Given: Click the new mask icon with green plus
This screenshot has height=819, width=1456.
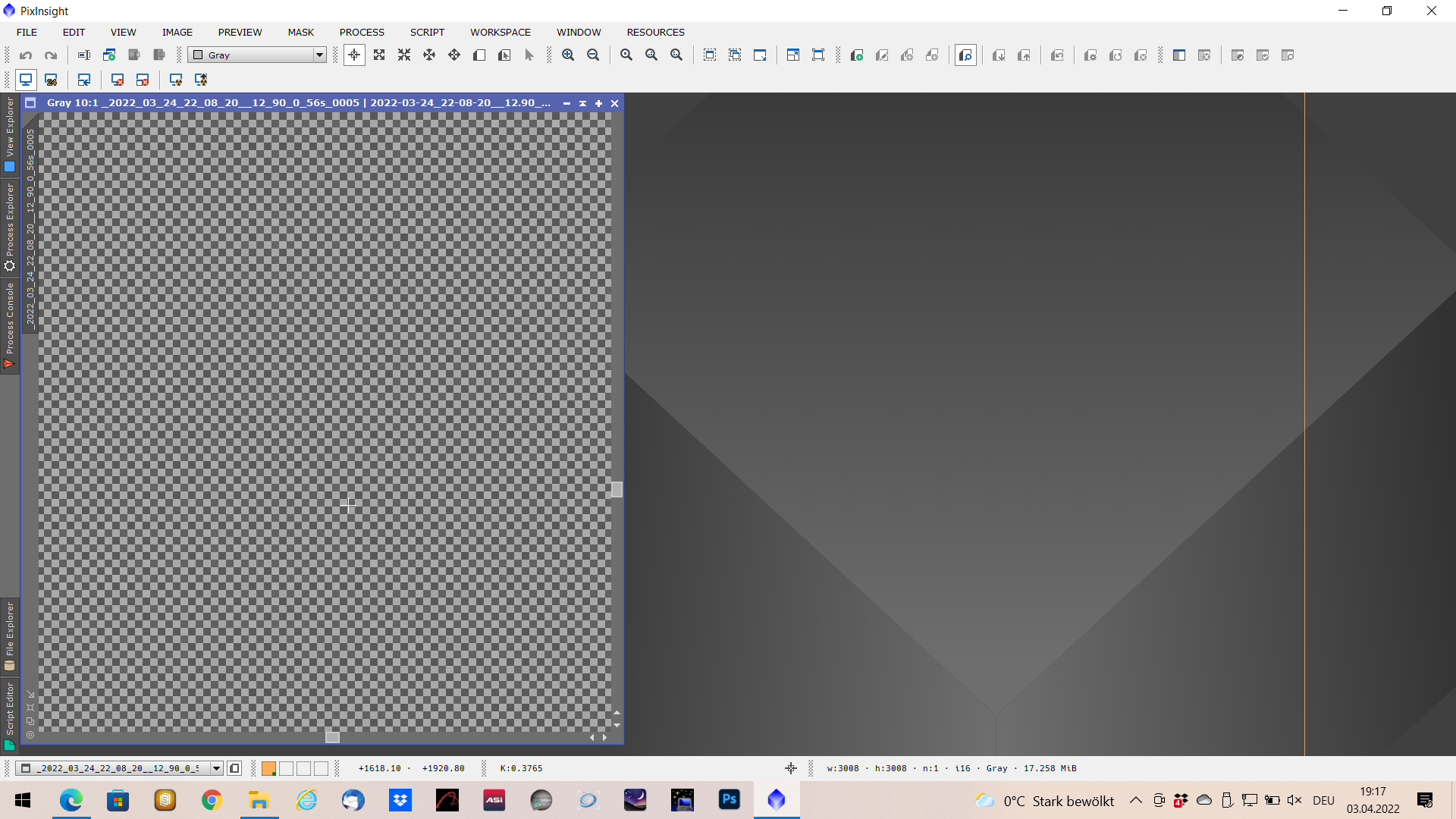Looking at the screenshot, I should pyautogui.click(x=857, y=55).
